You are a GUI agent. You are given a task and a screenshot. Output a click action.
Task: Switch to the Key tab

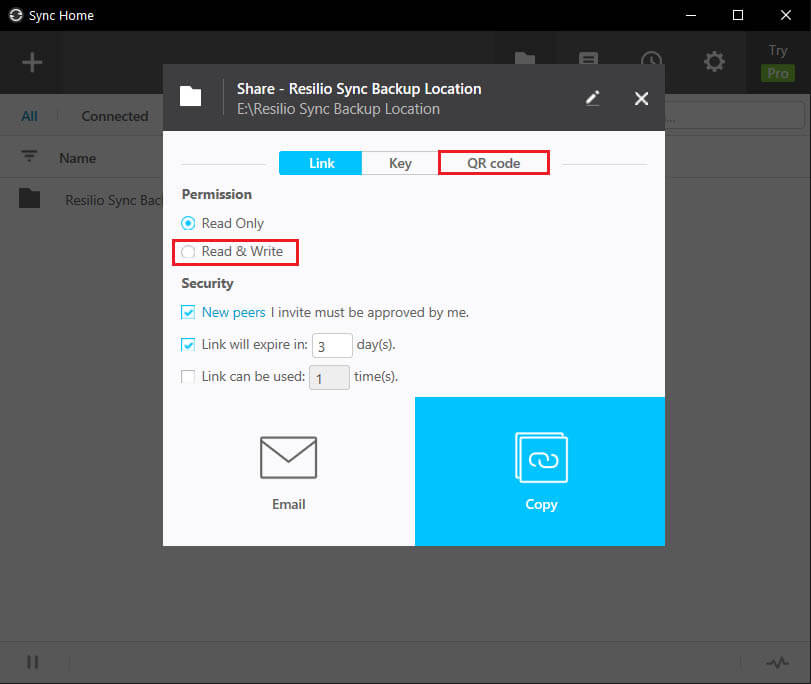pos(400,163)
